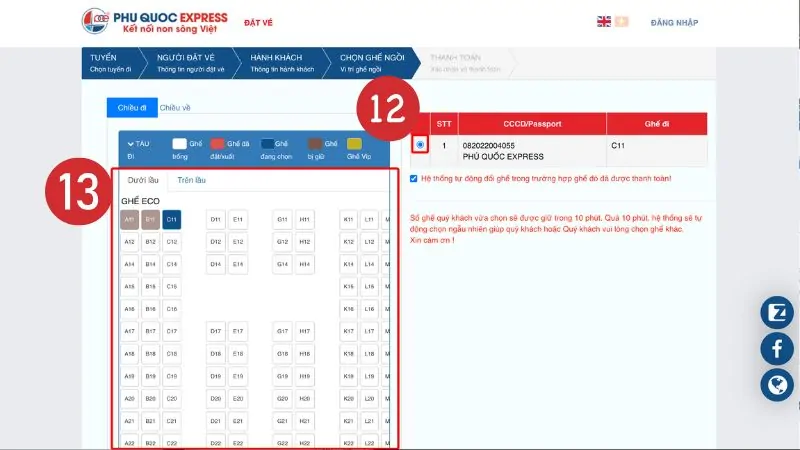Book seat E19
800x450 pixels.
238,376
